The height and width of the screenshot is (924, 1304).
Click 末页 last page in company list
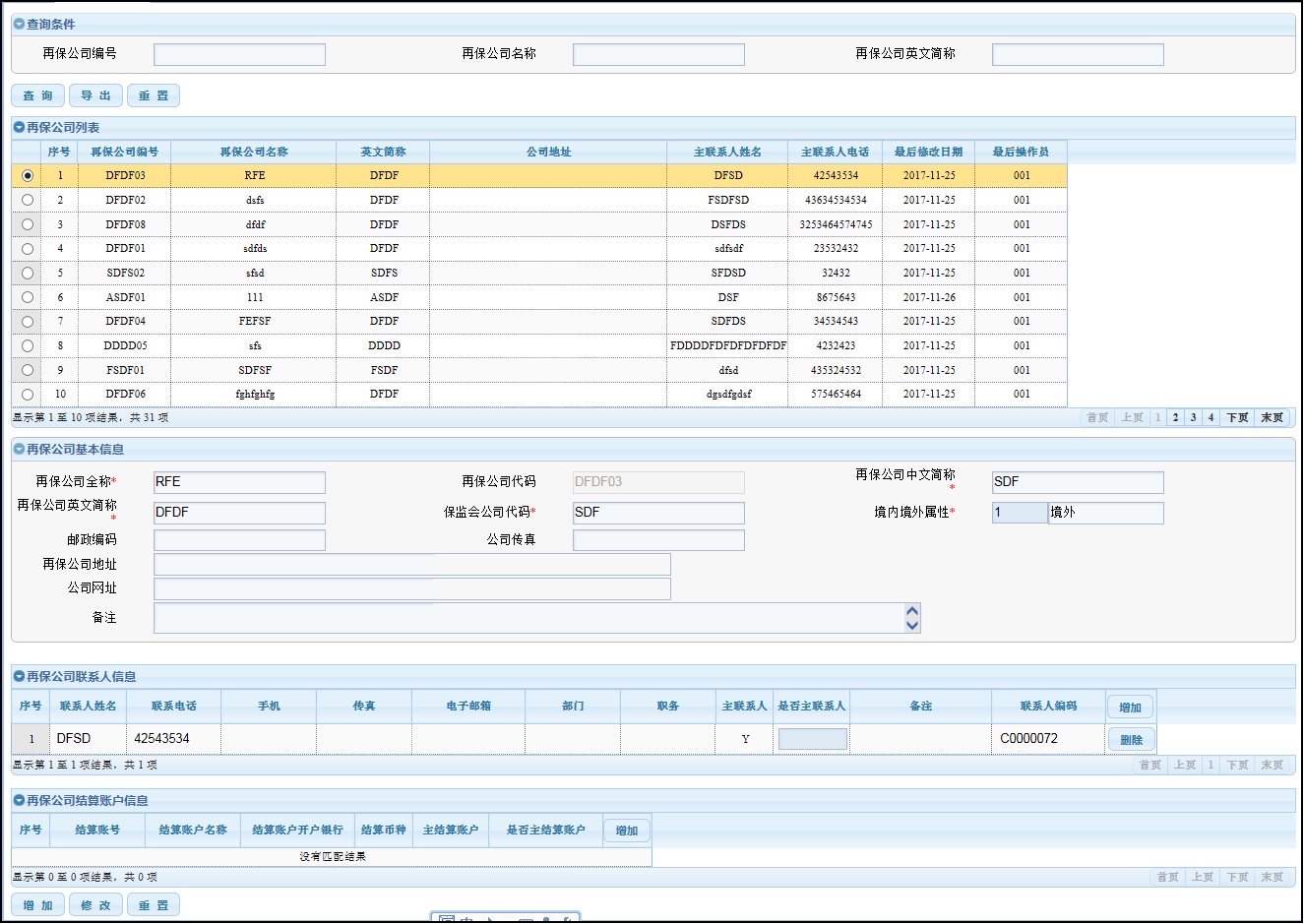(1273, 418)
